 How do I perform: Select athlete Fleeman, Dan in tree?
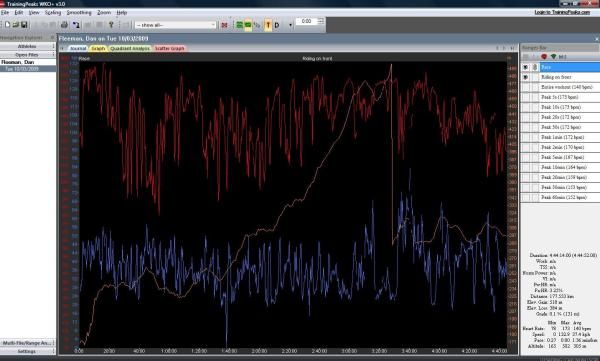(18, 62)
